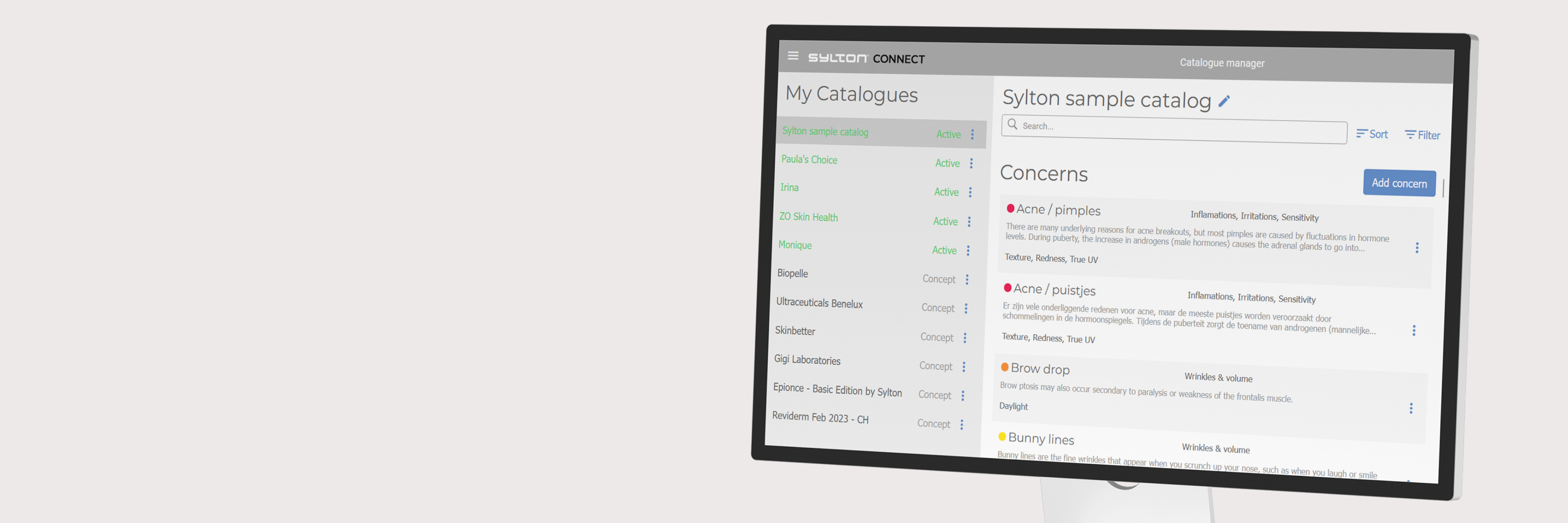Open options menu for Epionce Basic Edition
The image size is (1568, 523).
(963, 395)
